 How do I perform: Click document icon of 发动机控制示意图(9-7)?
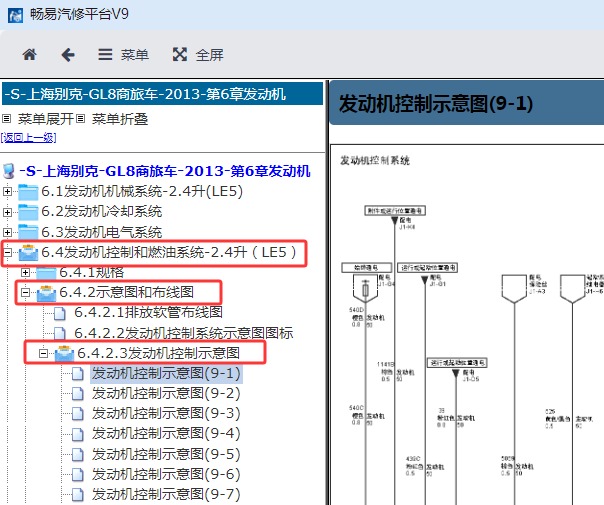click(78, 495)
